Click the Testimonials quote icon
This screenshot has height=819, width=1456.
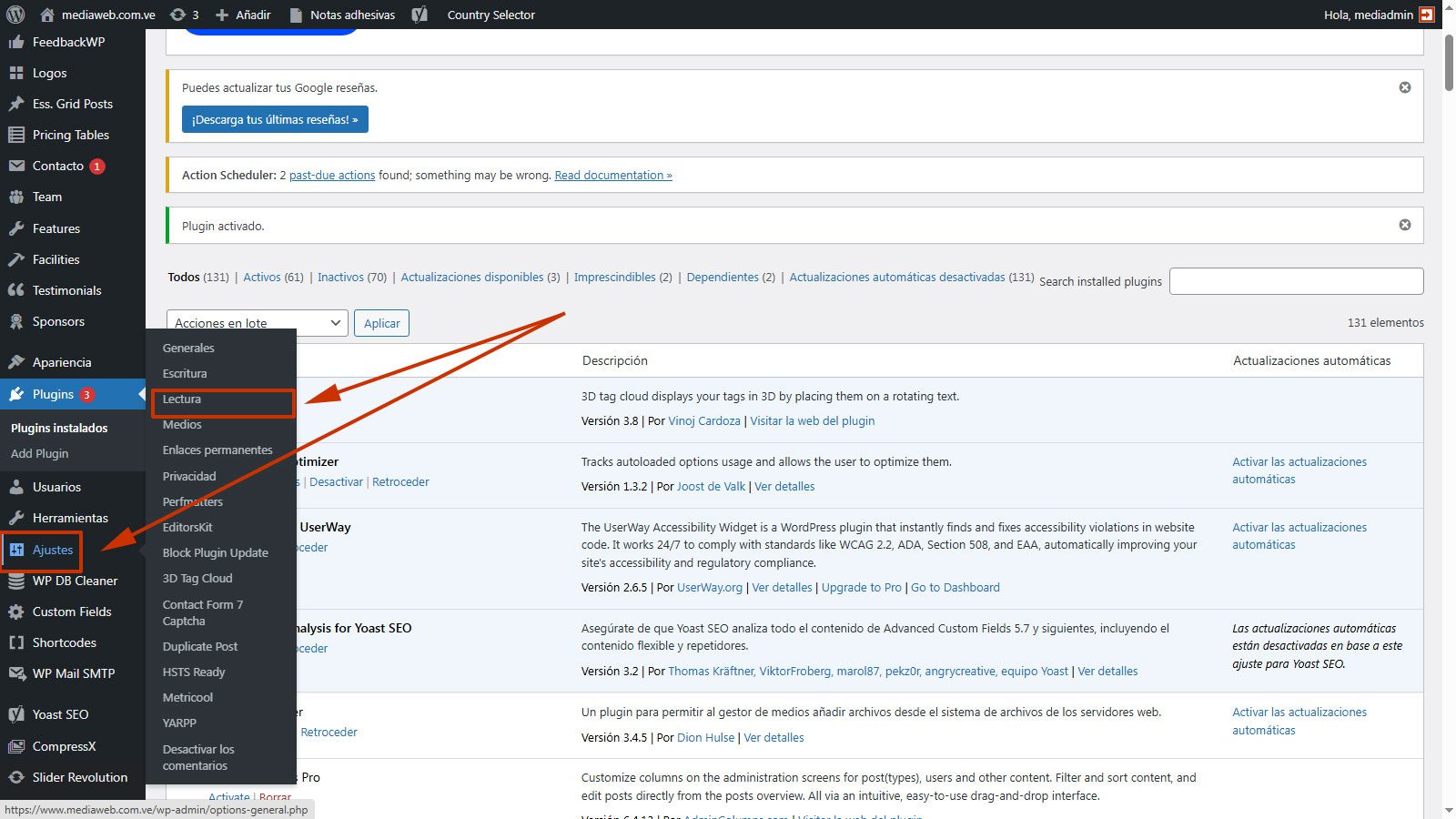(16, 290)
